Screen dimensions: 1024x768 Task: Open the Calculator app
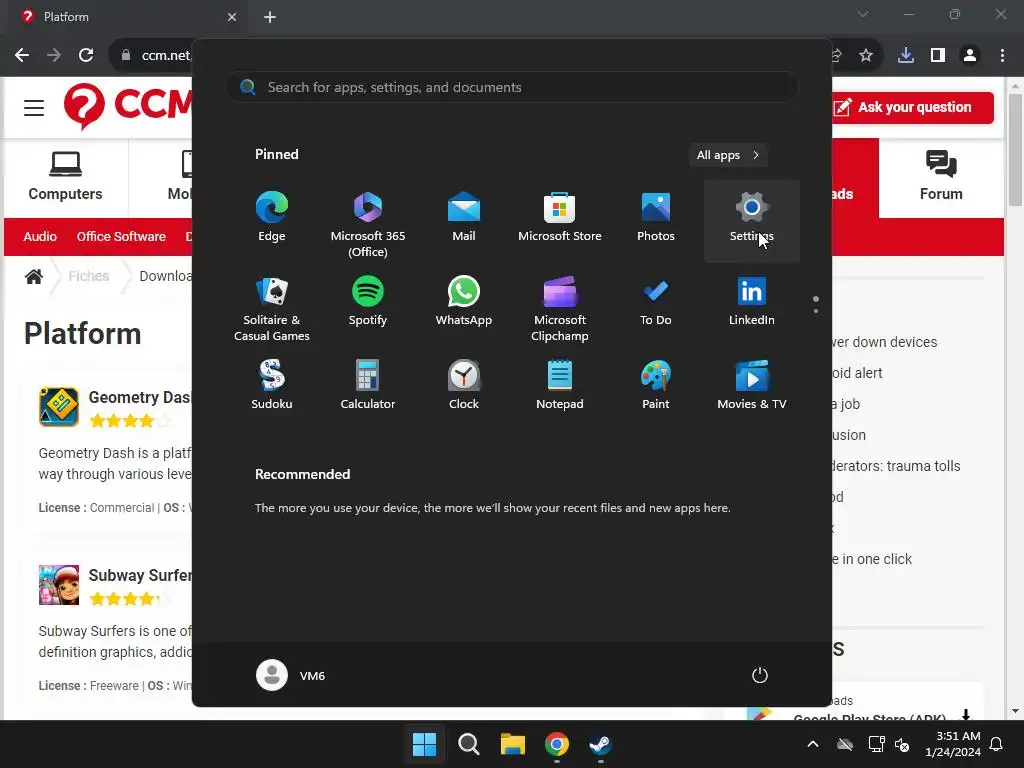(x=368, y=385)
